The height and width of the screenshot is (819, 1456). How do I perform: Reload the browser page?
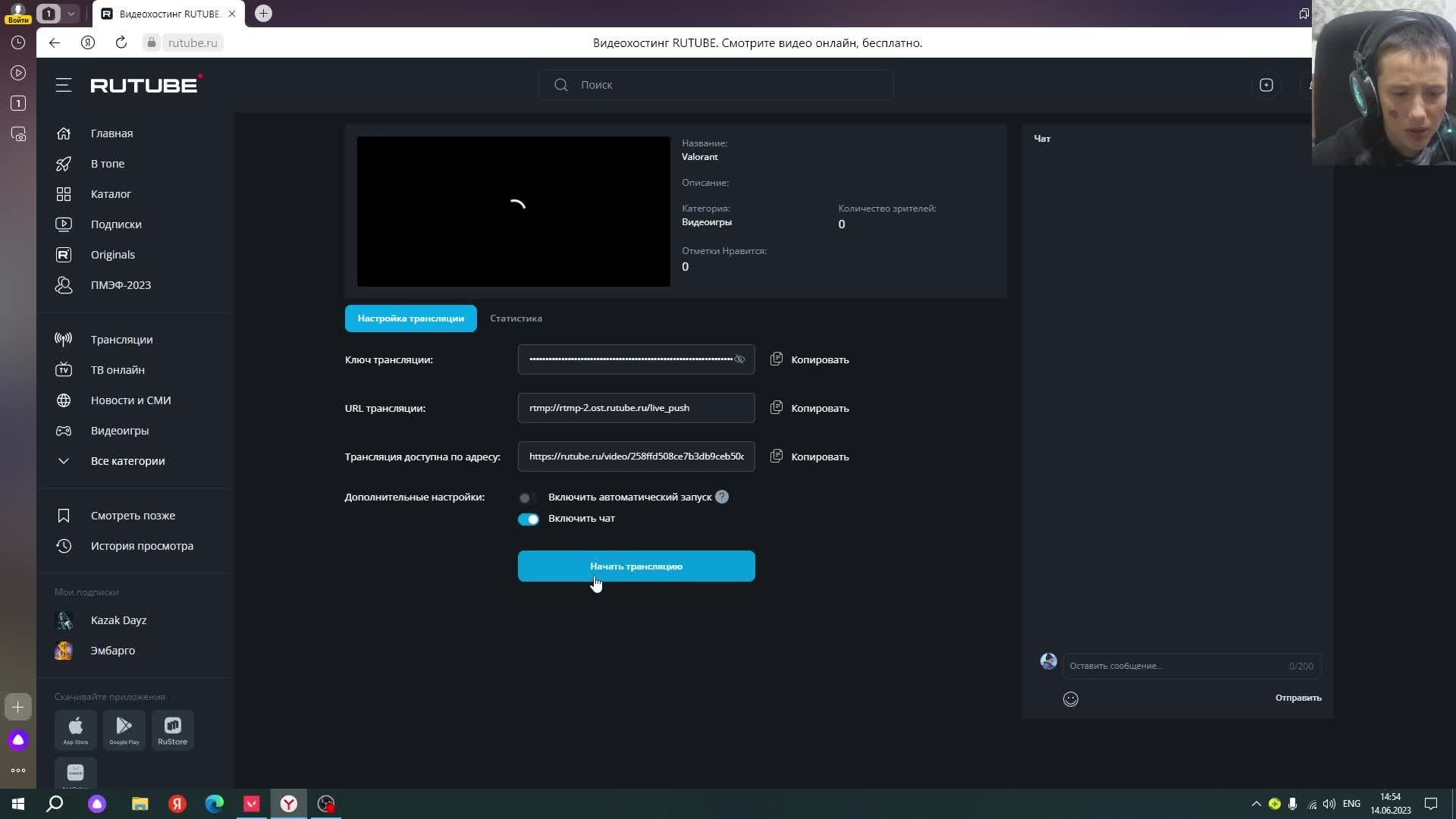click(x=121, y=42)
